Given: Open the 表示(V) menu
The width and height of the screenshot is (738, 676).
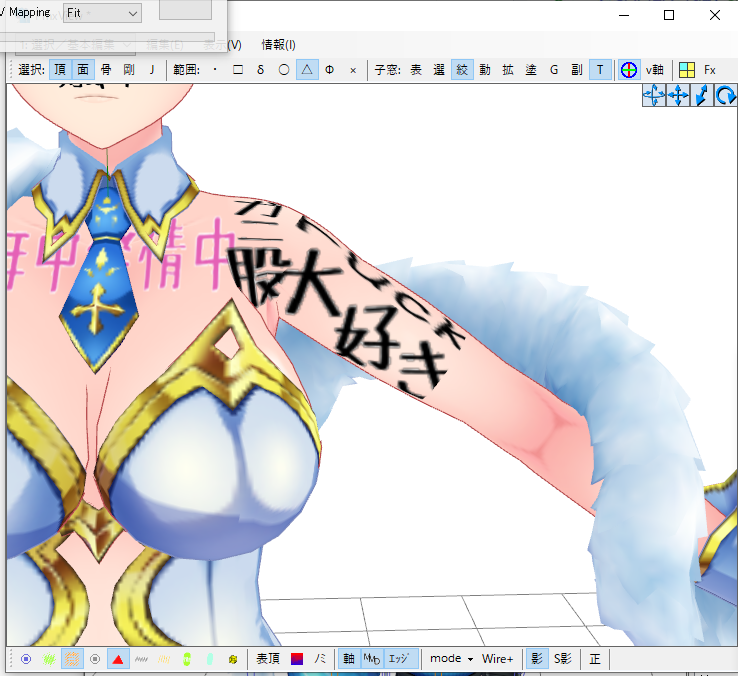Looking at the screenshot, I should (x=223, y=45).
